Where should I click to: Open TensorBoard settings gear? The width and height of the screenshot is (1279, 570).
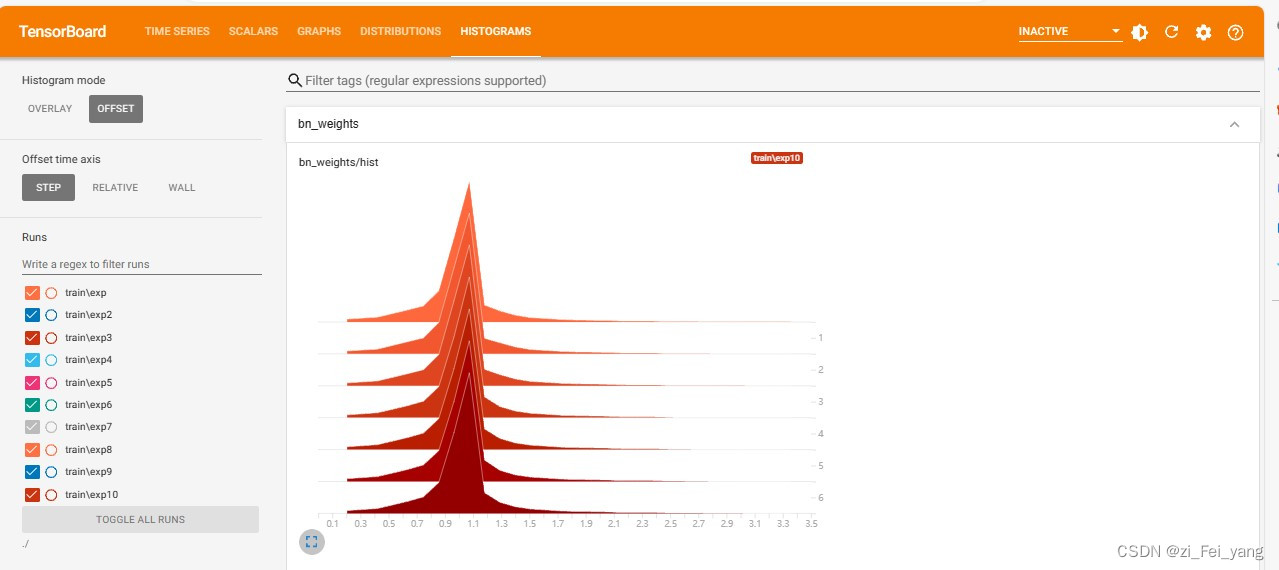point(1204,32)
